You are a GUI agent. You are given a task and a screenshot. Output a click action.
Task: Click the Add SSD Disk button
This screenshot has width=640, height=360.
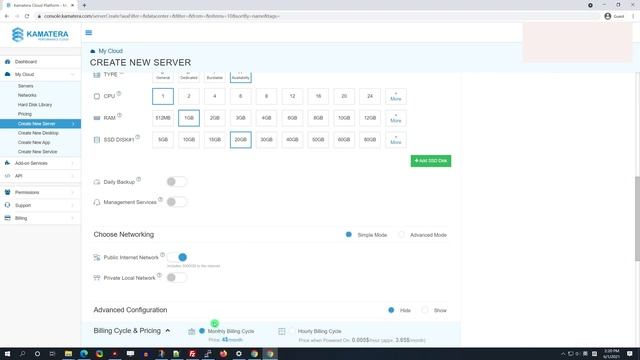tap(431, 161)
